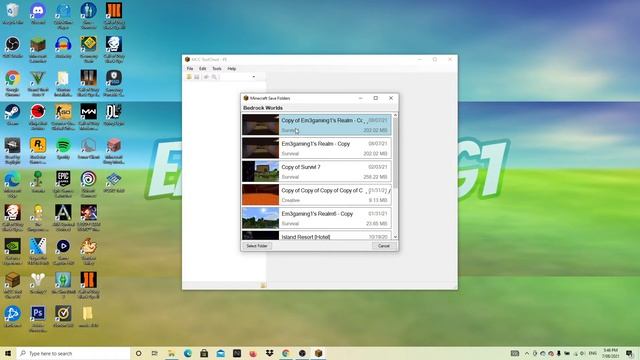Open the GeForce Experience desktop icon
The height and width of the screenshot is (360, 640).
13,251
